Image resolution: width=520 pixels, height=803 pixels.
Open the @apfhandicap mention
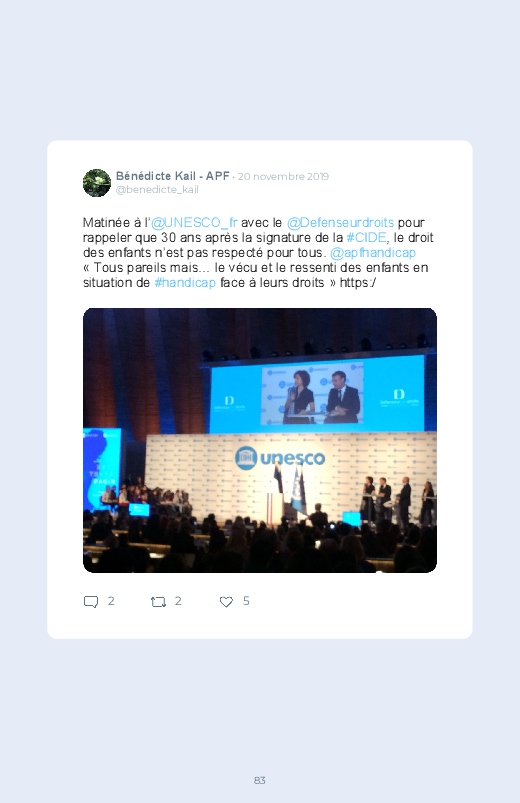(x=373, y=252)
